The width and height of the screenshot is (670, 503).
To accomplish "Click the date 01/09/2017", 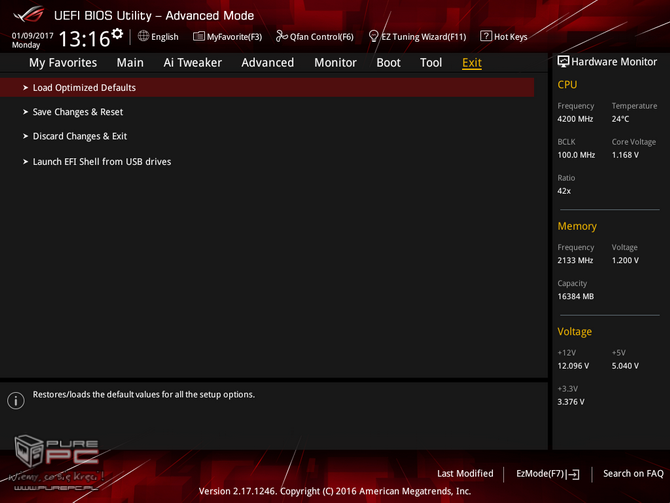I will click(x=32, y=35).
